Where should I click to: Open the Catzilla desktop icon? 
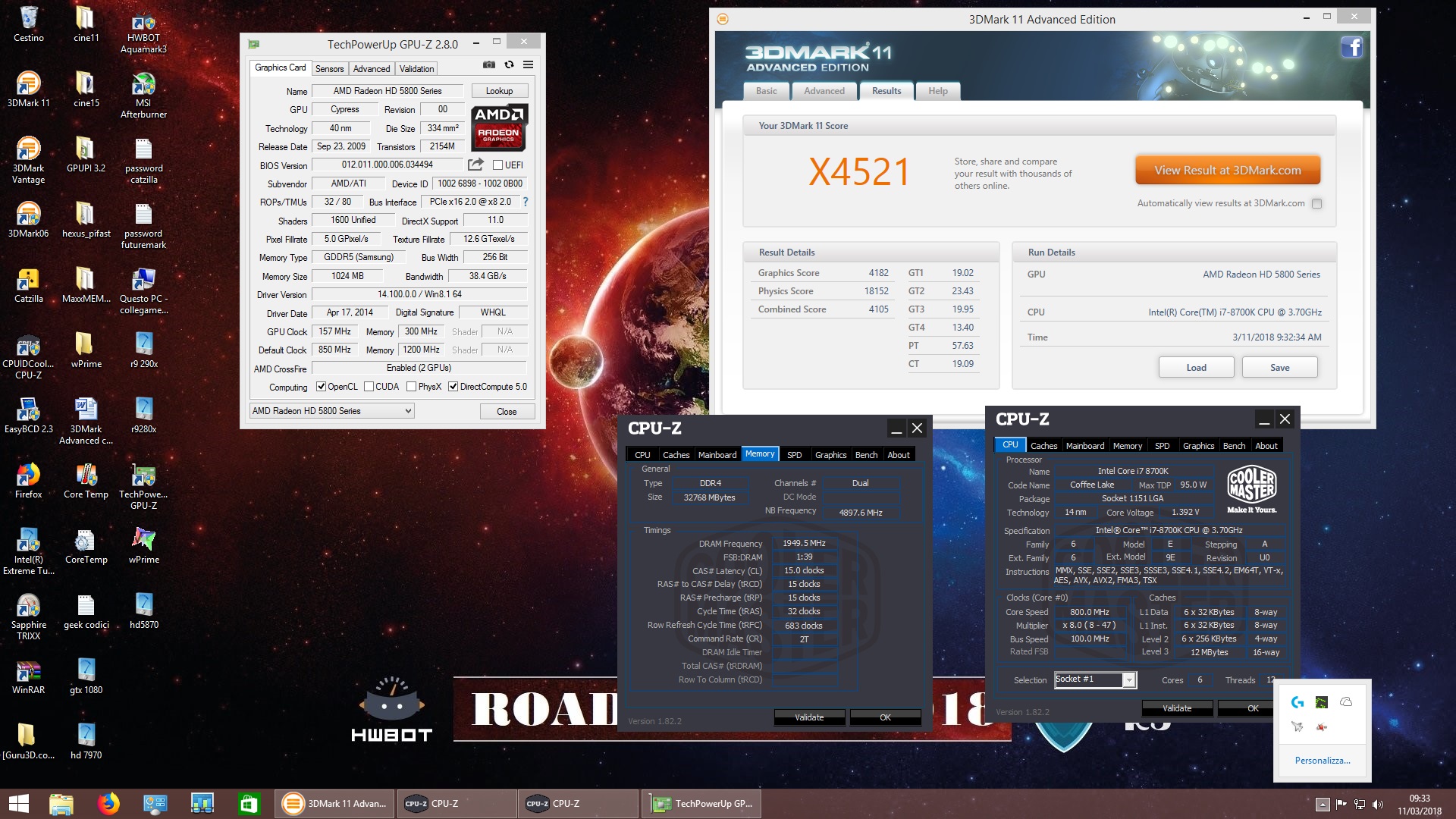(29, 285)
